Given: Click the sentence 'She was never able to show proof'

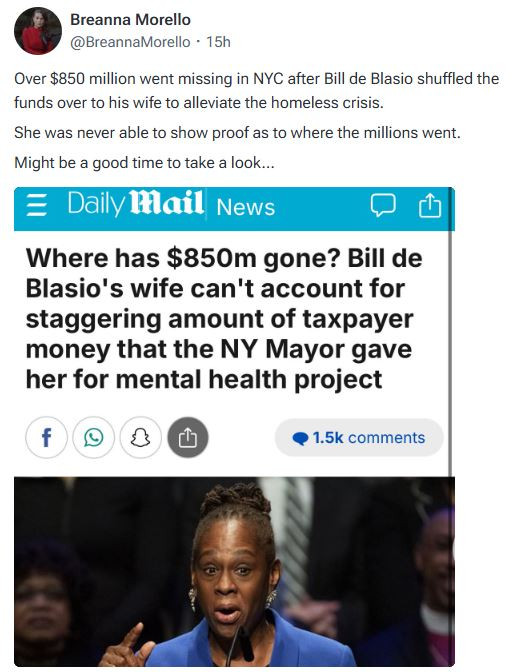Looking at the screenshot, I should 237,133.
